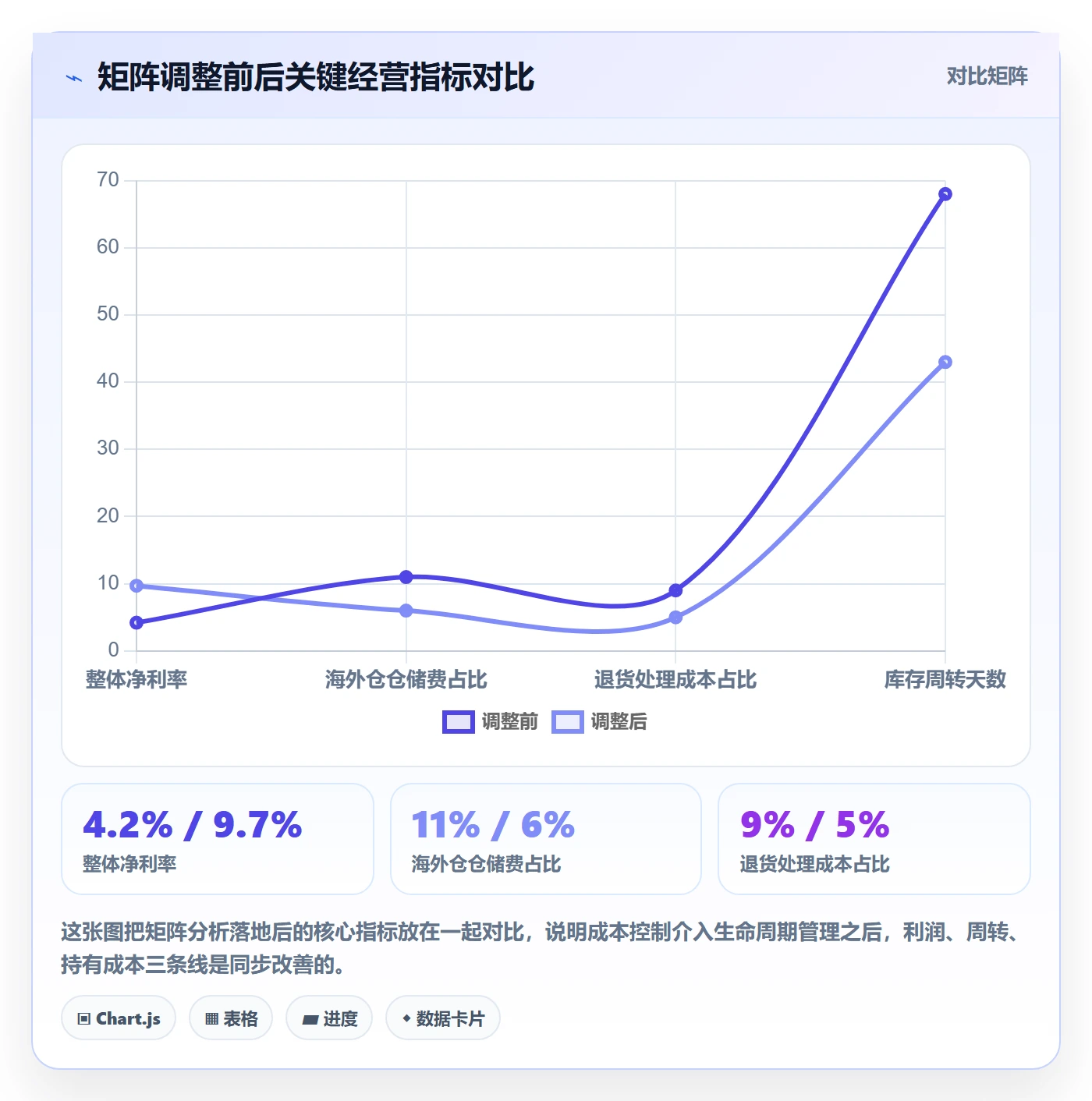
Task: Click the 调整前 data point at 退货处理成本占比
Action: [x=675, y=590]
